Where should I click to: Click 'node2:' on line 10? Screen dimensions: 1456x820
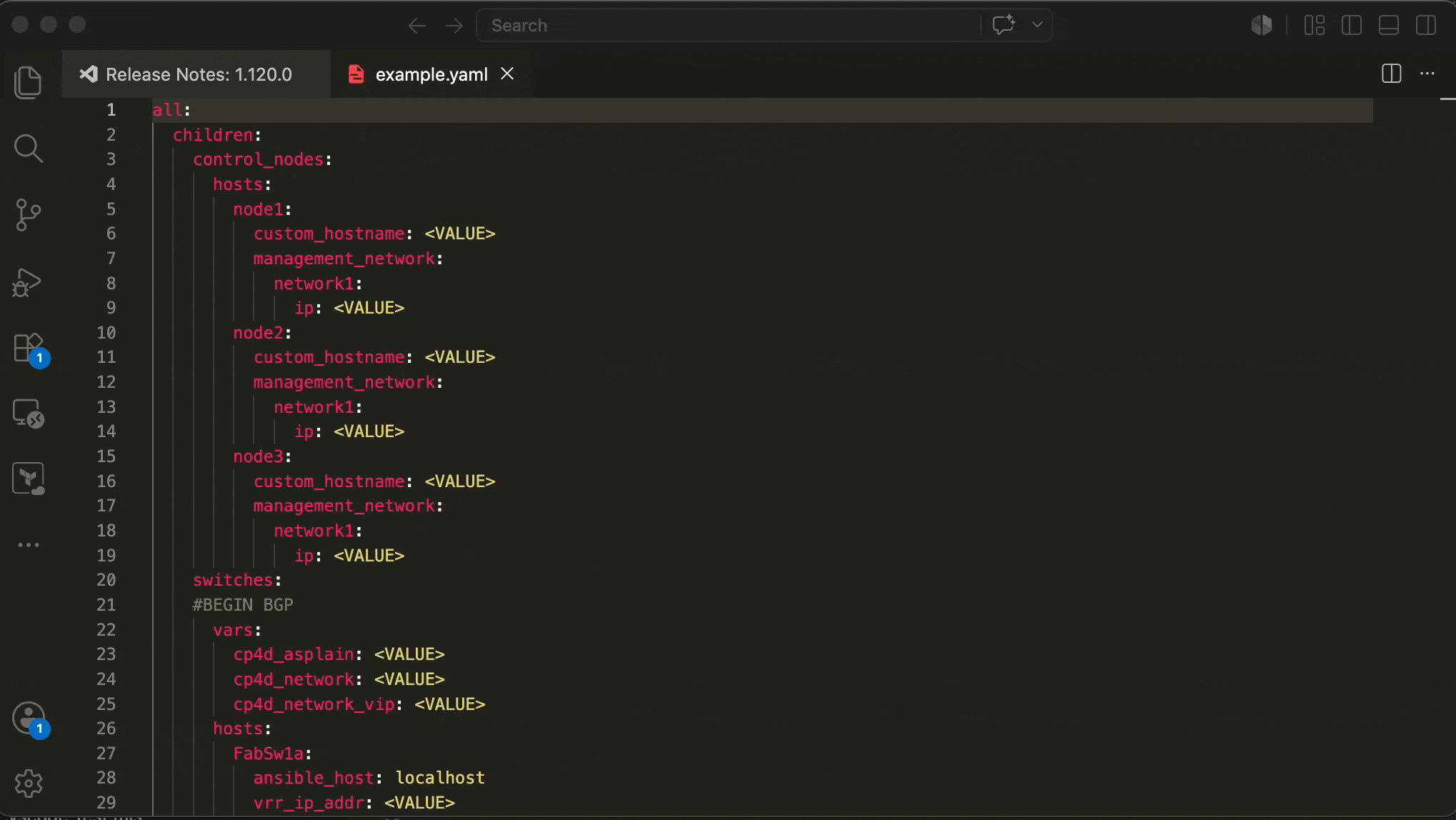(262, 333)
